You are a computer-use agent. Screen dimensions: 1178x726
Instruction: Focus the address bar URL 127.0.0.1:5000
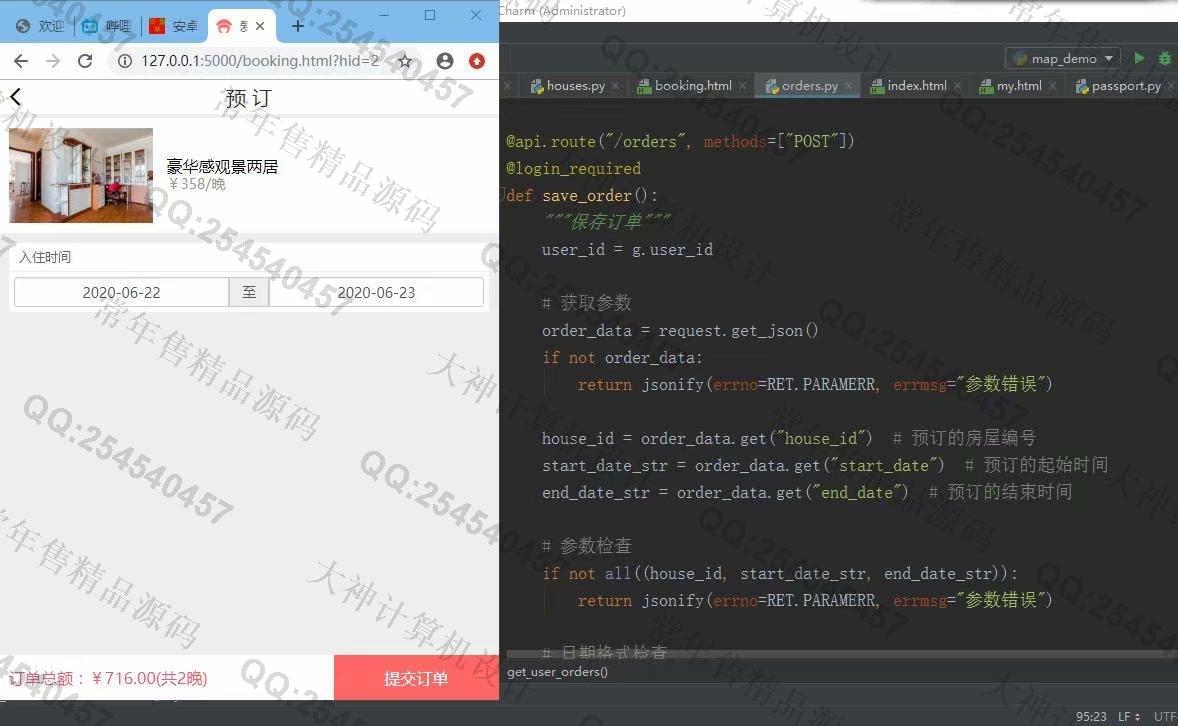coord(260,61)
